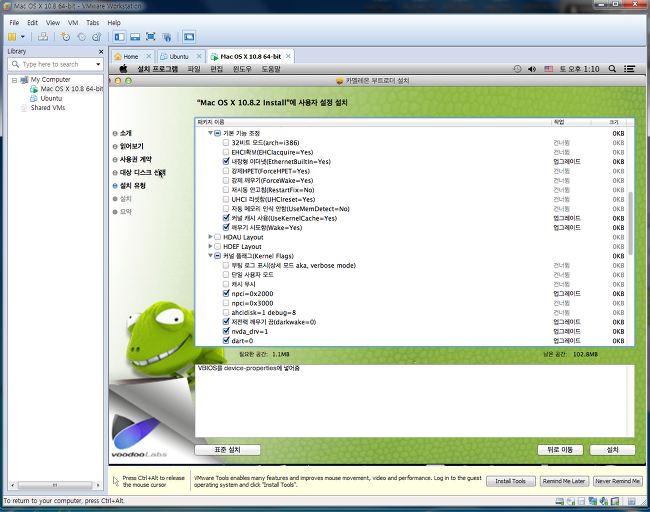
Task: Expand the HDEF Layout group
Action: coord(210,246)
